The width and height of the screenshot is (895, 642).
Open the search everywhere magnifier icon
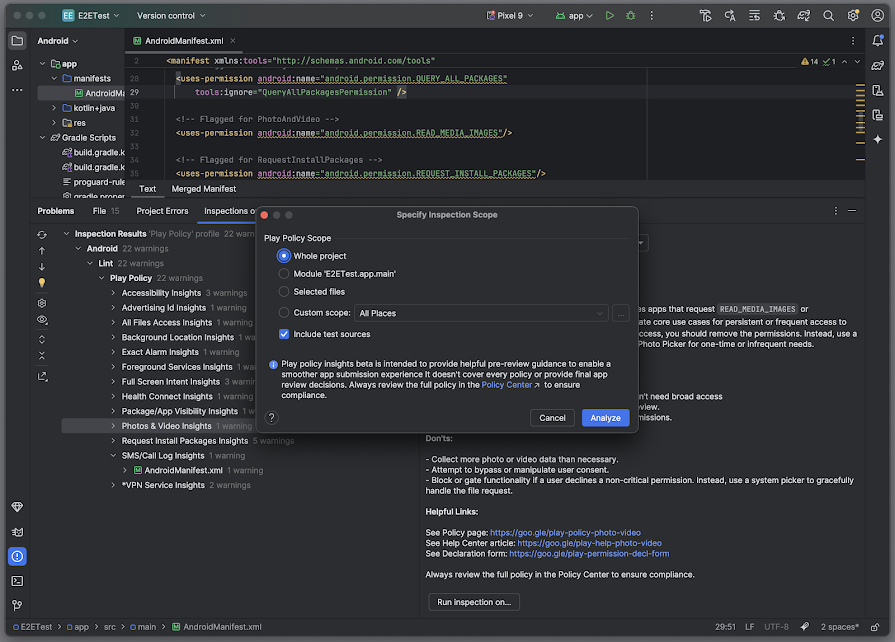pyautogui.click(x=828, y=16)
